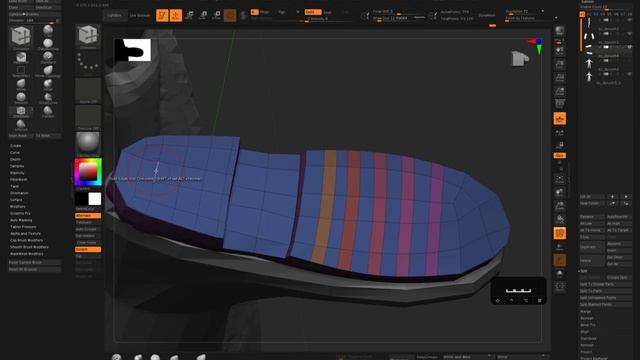
Task: Expand the Elasticity brush submenu
Action: (17, 173)
